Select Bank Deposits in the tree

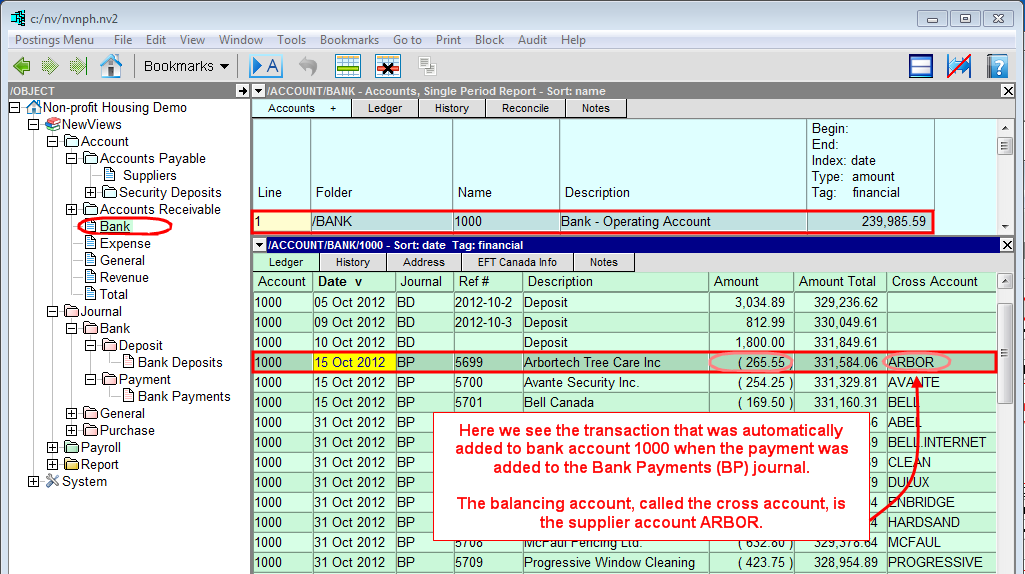tap(180, 363)
